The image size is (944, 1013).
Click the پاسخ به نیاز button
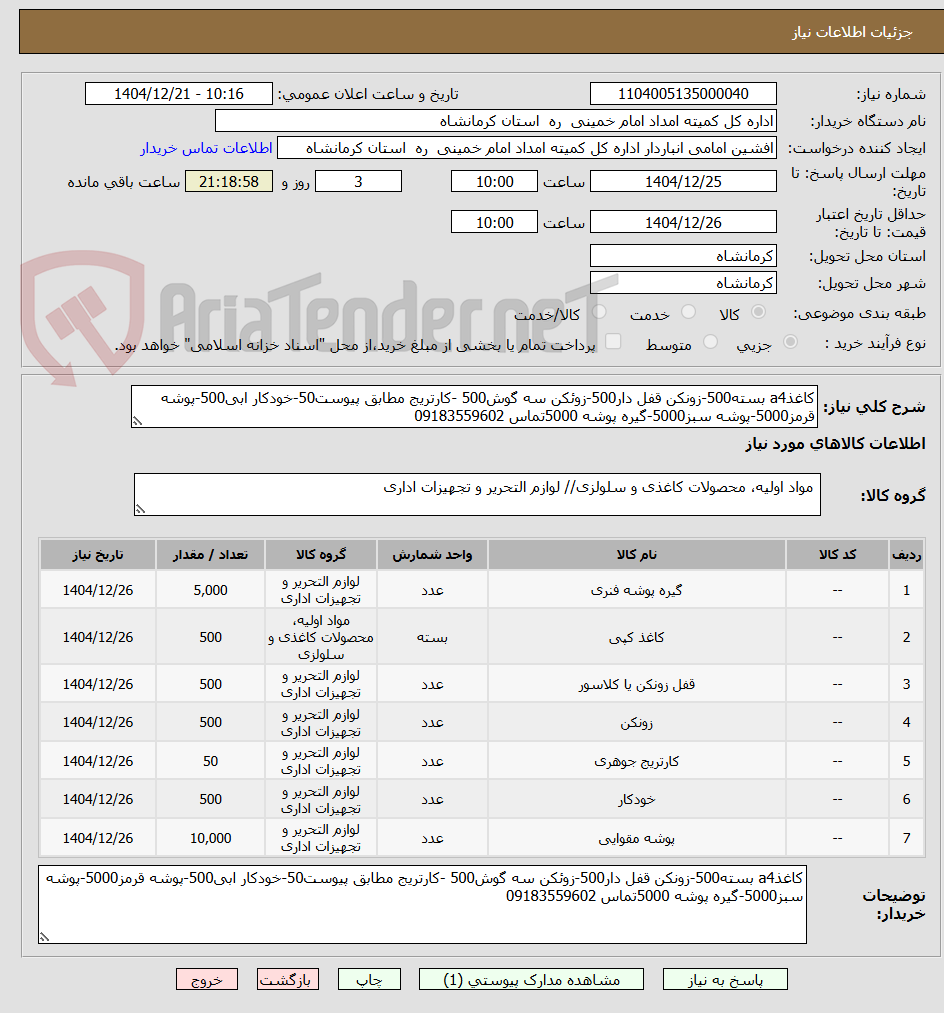pos(725,979)
